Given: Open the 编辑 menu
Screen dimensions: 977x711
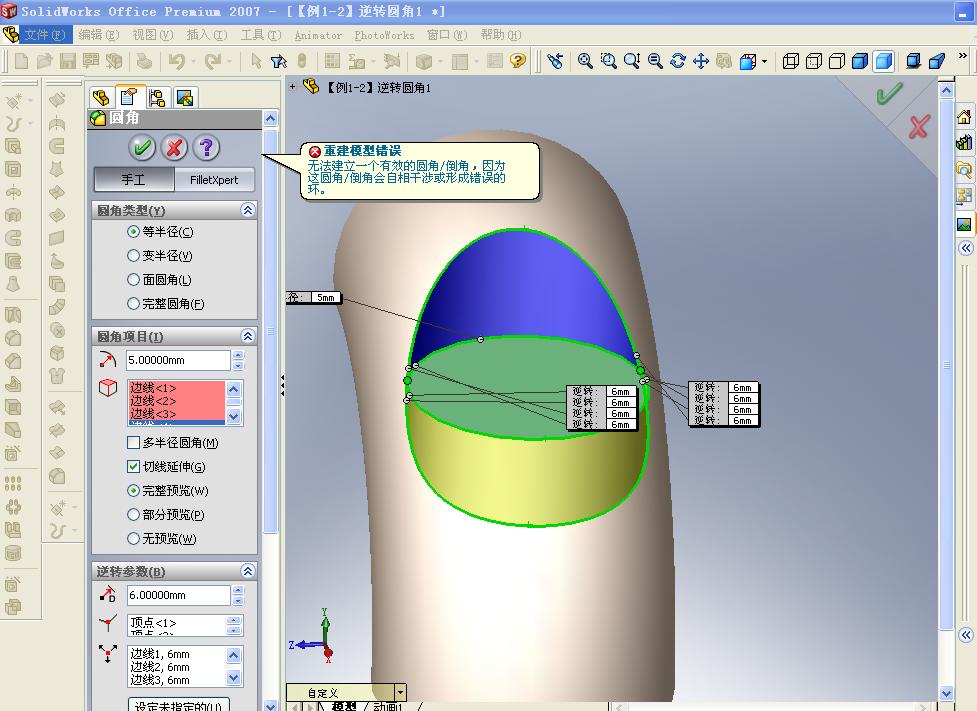Looking at the screenshot, I should [98, 35].
